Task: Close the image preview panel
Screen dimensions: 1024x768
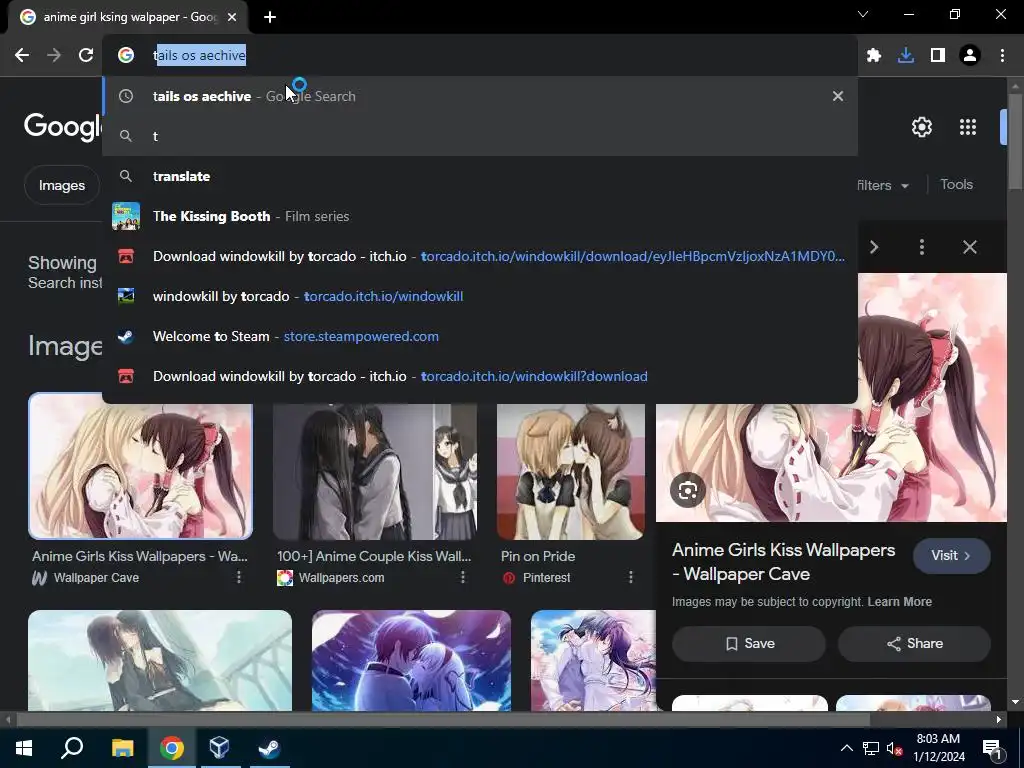Action: [970, 247]
